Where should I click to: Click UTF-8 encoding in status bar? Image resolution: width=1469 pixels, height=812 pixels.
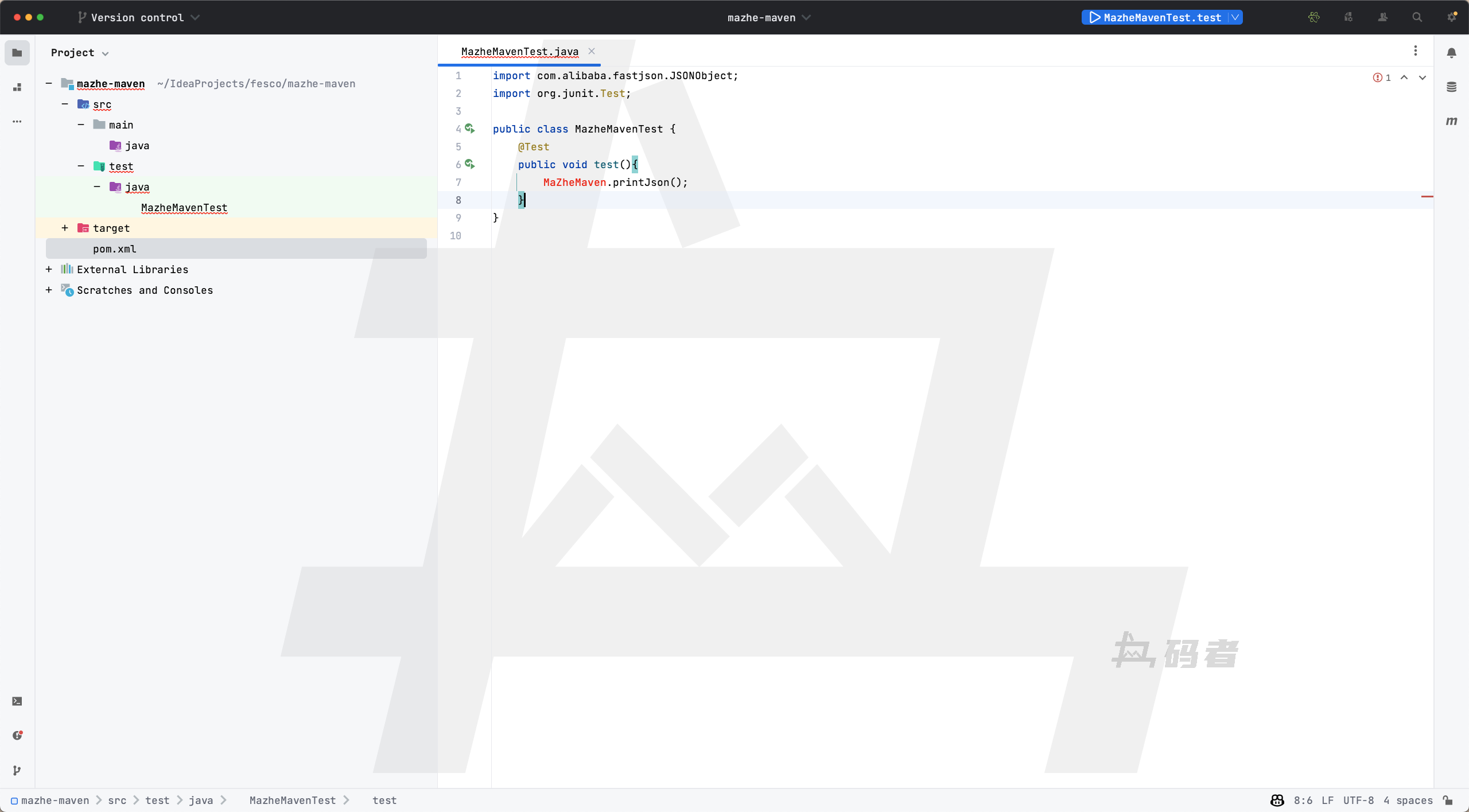(1358, 801)
